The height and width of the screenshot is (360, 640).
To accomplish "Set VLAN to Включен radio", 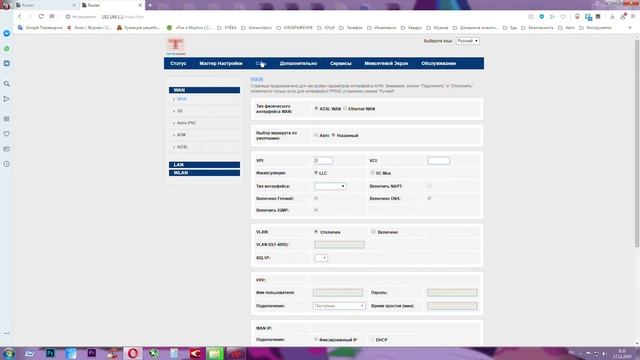I will tap(373, 232).
